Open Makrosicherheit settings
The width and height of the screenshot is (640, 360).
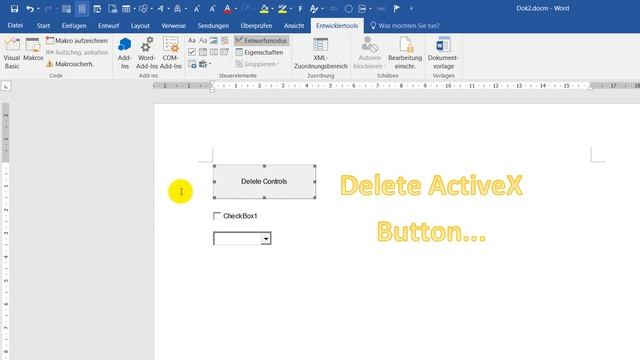(70, 64)
